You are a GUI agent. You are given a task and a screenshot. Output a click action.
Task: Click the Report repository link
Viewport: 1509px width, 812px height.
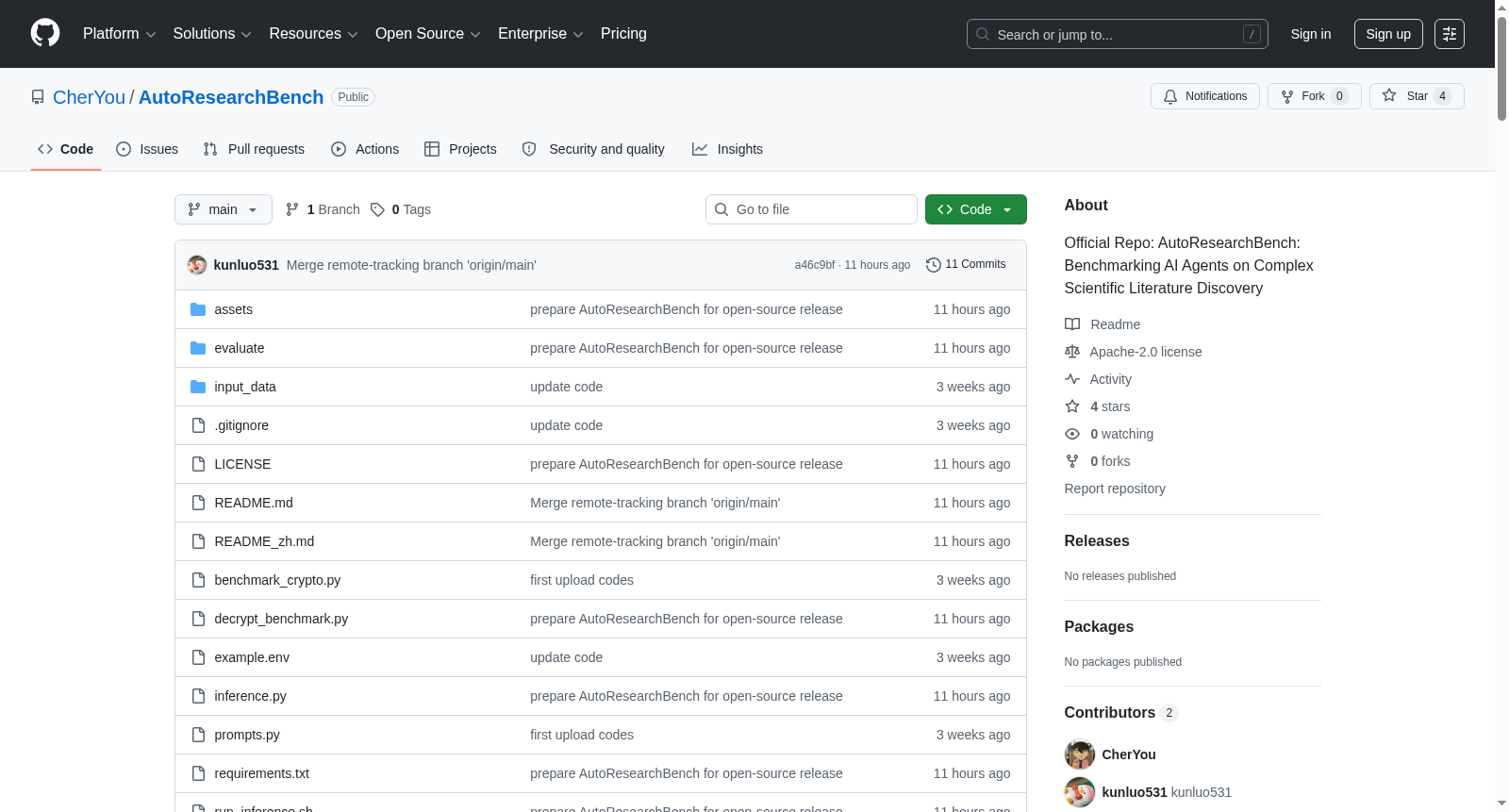point(1115,489)
